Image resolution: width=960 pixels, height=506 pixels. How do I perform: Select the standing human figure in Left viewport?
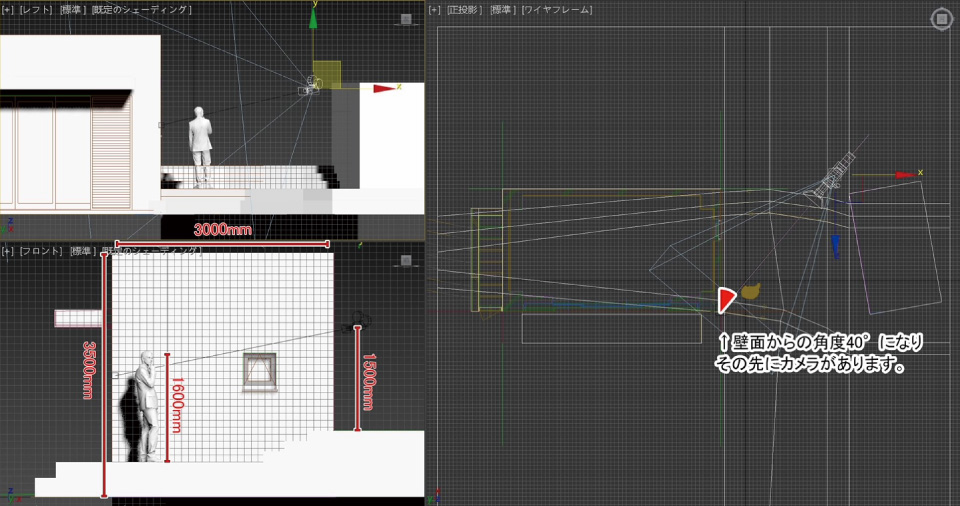tap(200, 147)
